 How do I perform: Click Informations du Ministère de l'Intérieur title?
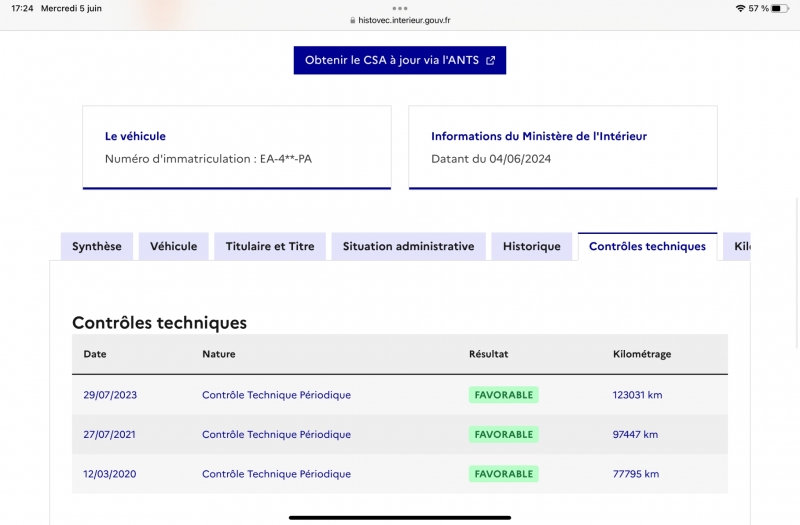click(539, 136)
